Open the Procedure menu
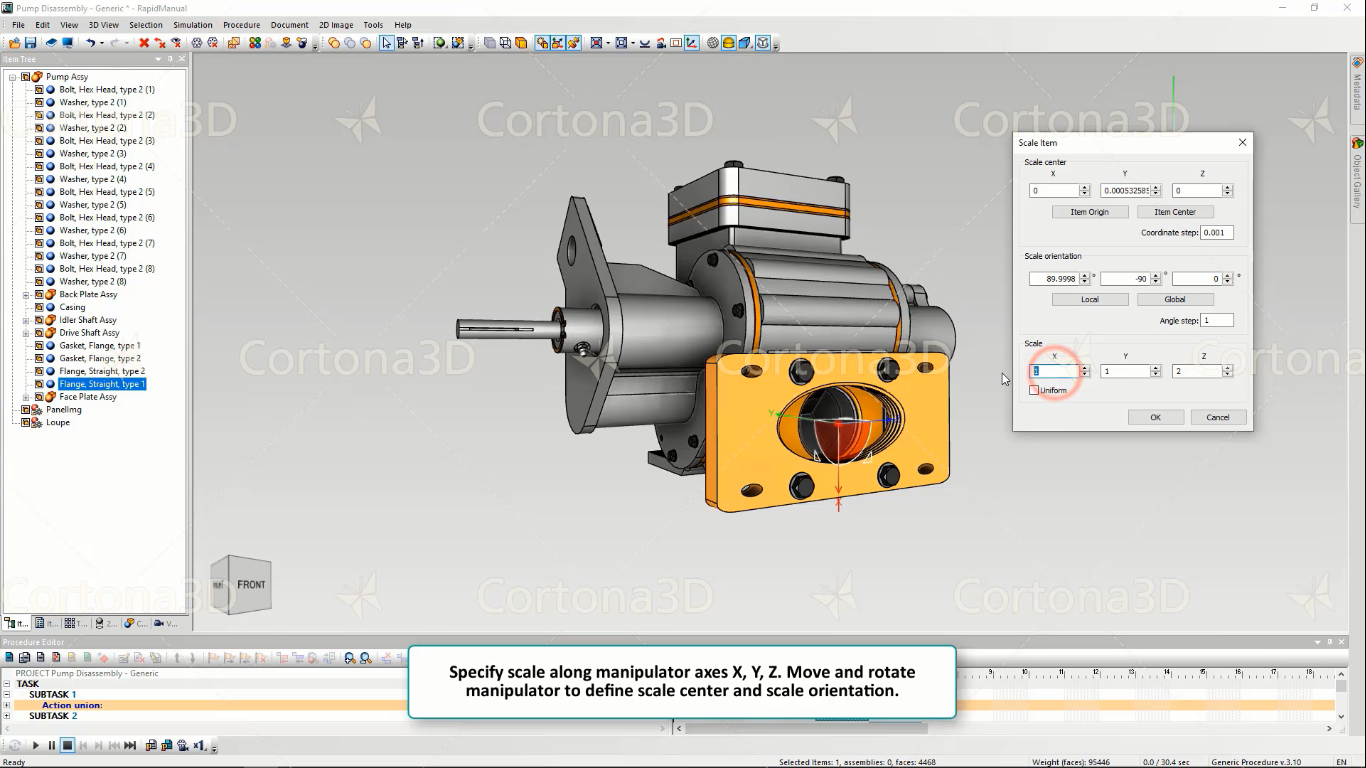 point(241,25)
